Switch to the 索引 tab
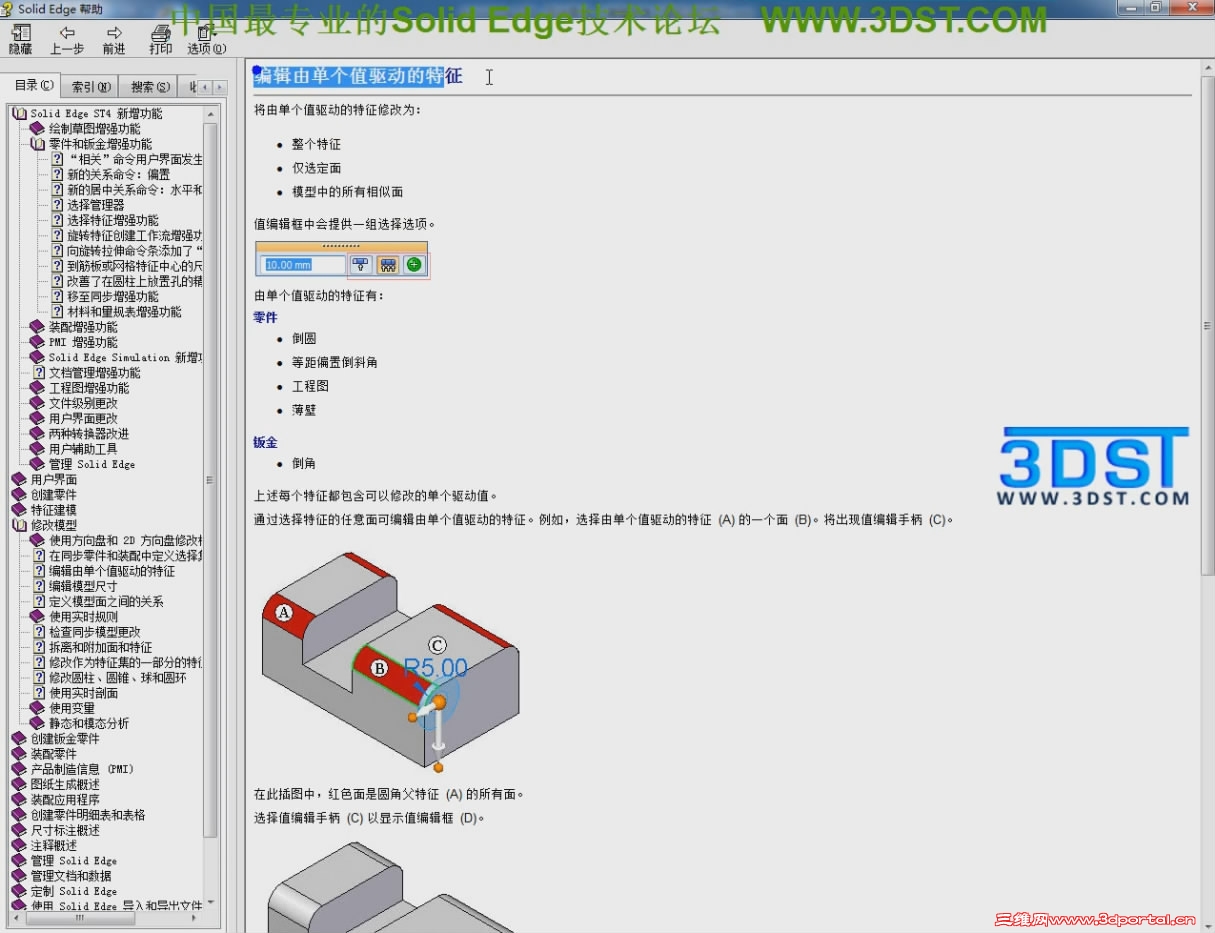The height and width of the screenshot is (933, 1215). click(x=90, y=86)
